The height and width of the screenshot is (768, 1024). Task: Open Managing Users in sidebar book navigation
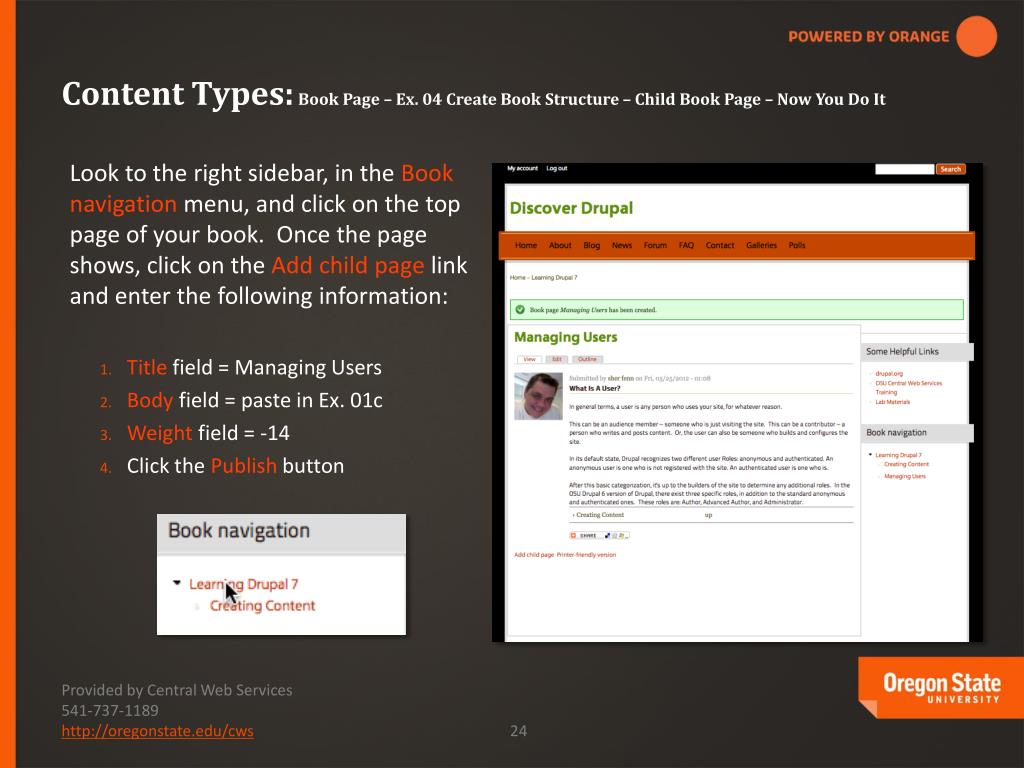tap(904, 476)
